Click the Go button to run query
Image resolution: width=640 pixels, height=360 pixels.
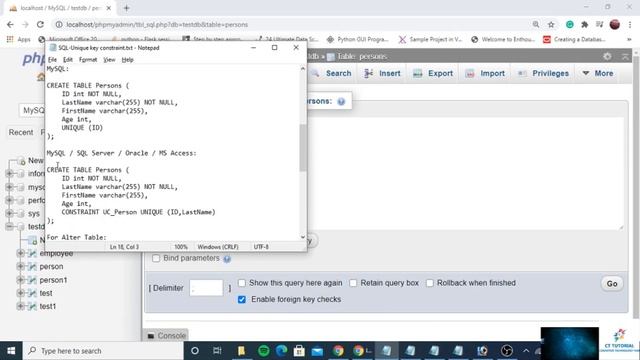click(611, 284)
